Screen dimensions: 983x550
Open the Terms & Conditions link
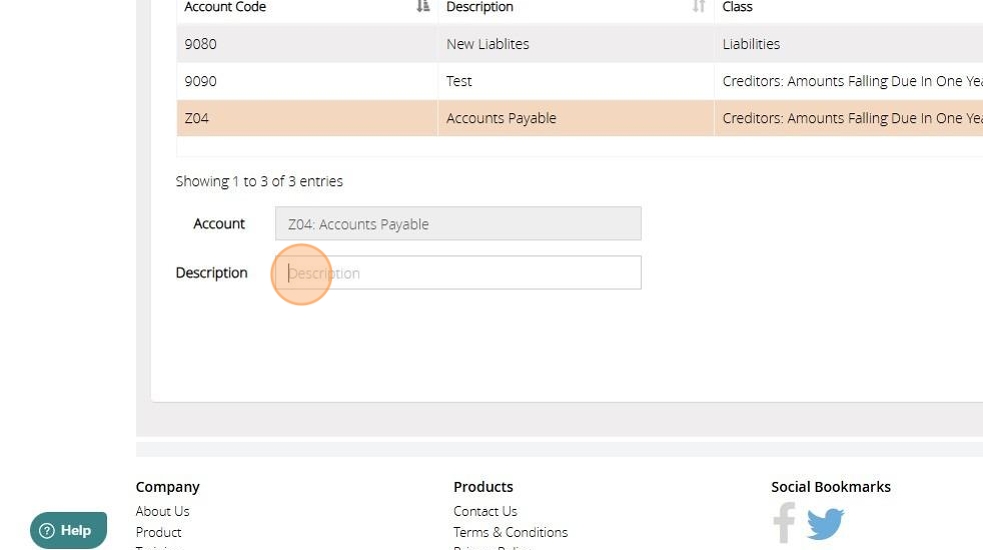(x=510, y=532)
